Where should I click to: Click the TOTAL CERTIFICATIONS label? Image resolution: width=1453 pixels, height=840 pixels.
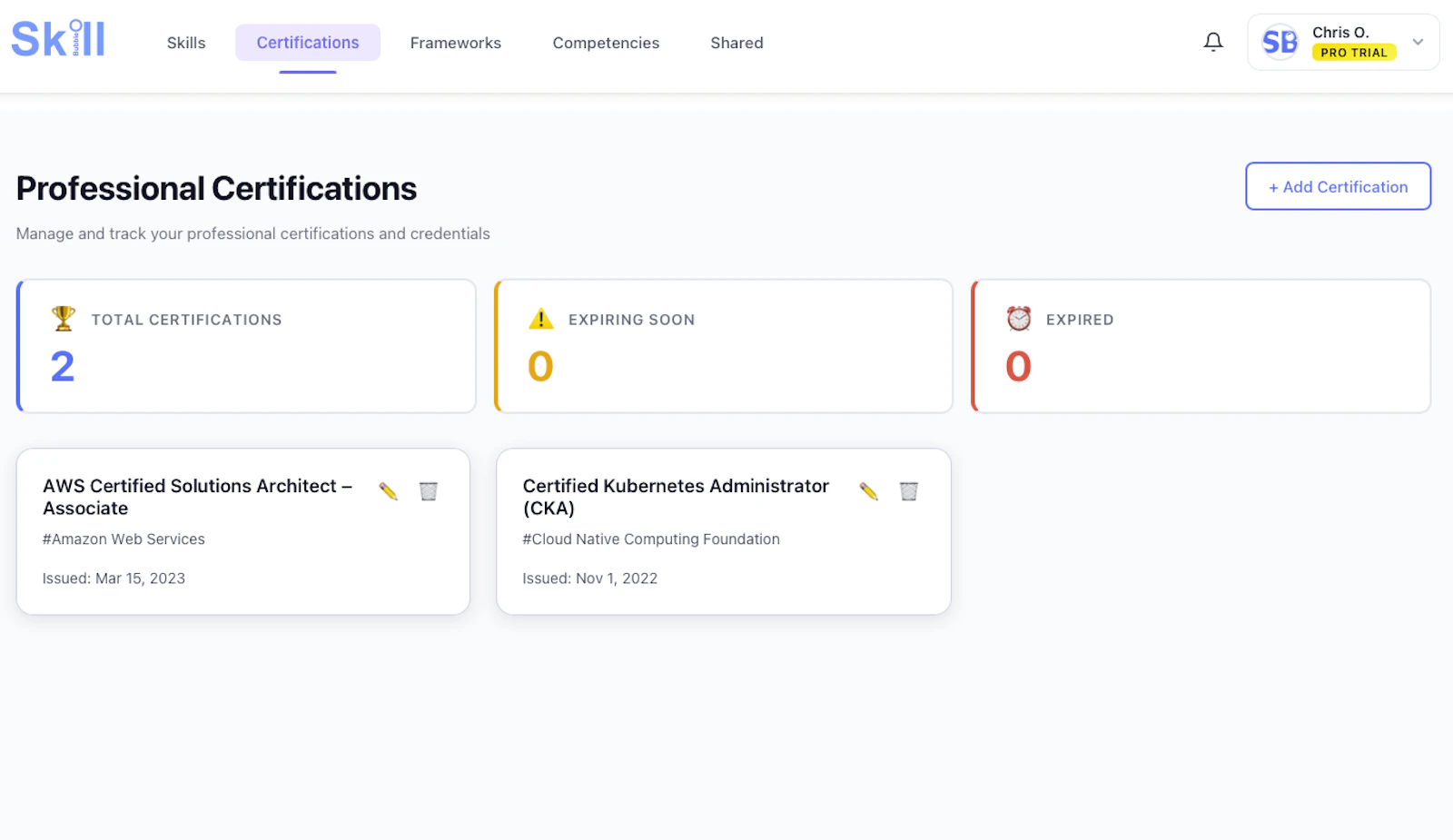tap(186, 320)
